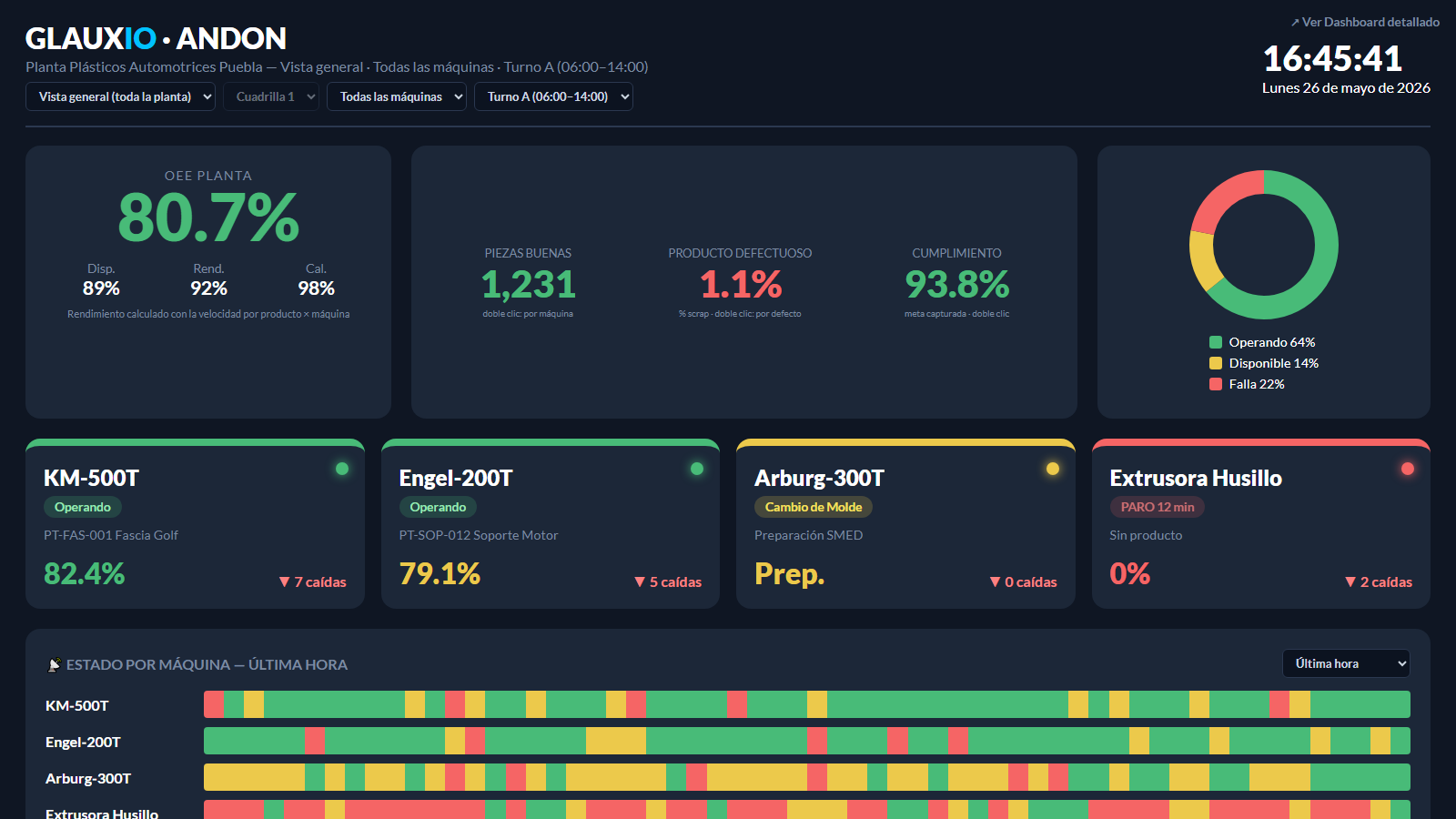Expand the Última hora time range selector
The height and width of the screenshot is (819, 1456).
(1346, 663)
